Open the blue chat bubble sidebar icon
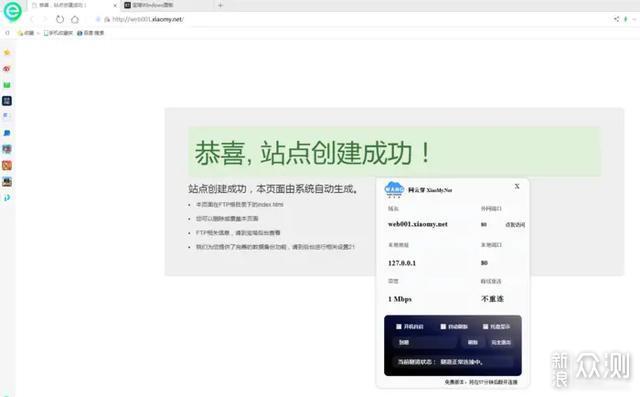The height and width of the screenshot is (397, 640). 7,133
